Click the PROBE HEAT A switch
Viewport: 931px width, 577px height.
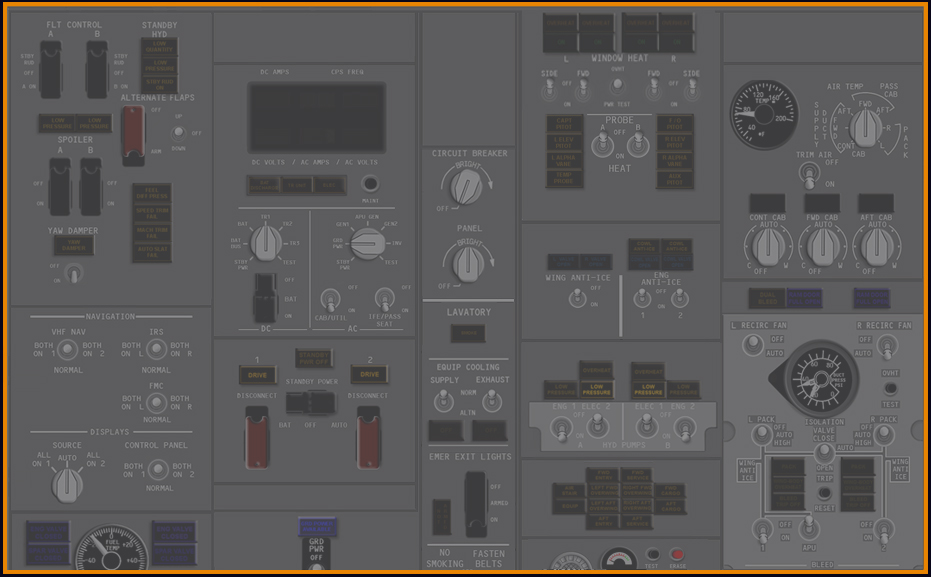(x=602, y=146)
